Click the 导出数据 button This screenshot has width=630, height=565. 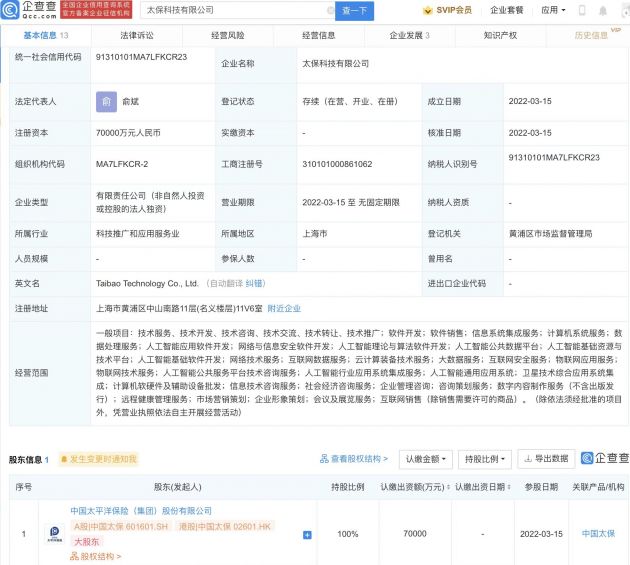[x=546, y=459]
